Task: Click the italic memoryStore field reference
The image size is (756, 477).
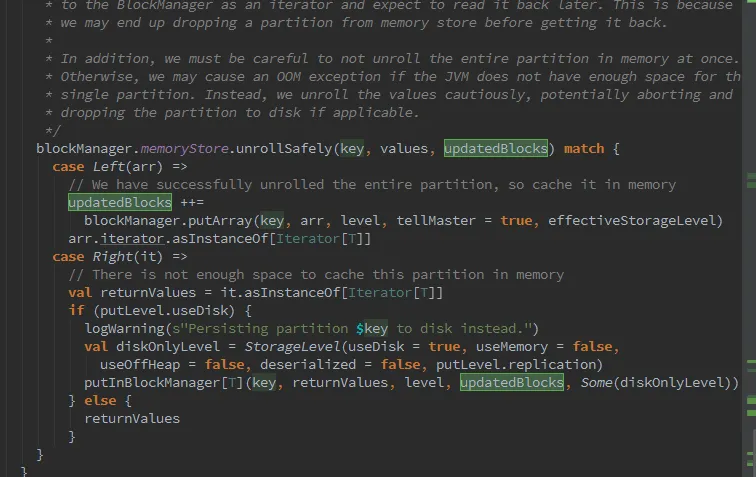Action: click(184, 149)
